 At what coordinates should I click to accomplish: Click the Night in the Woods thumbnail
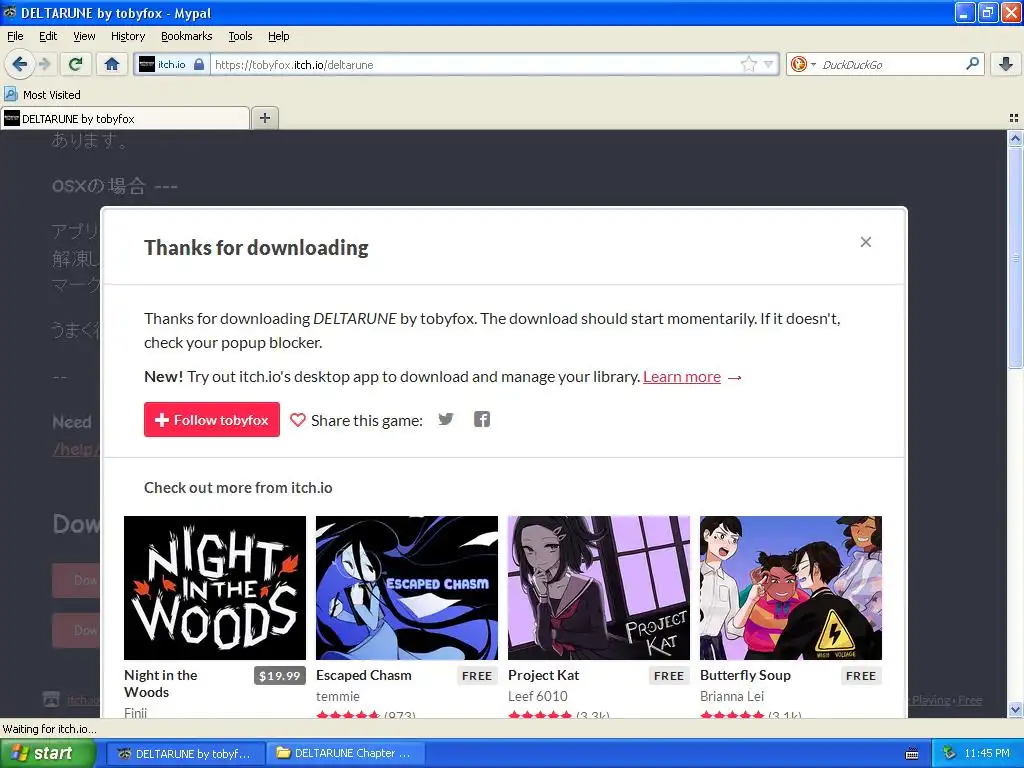[215, 588]
